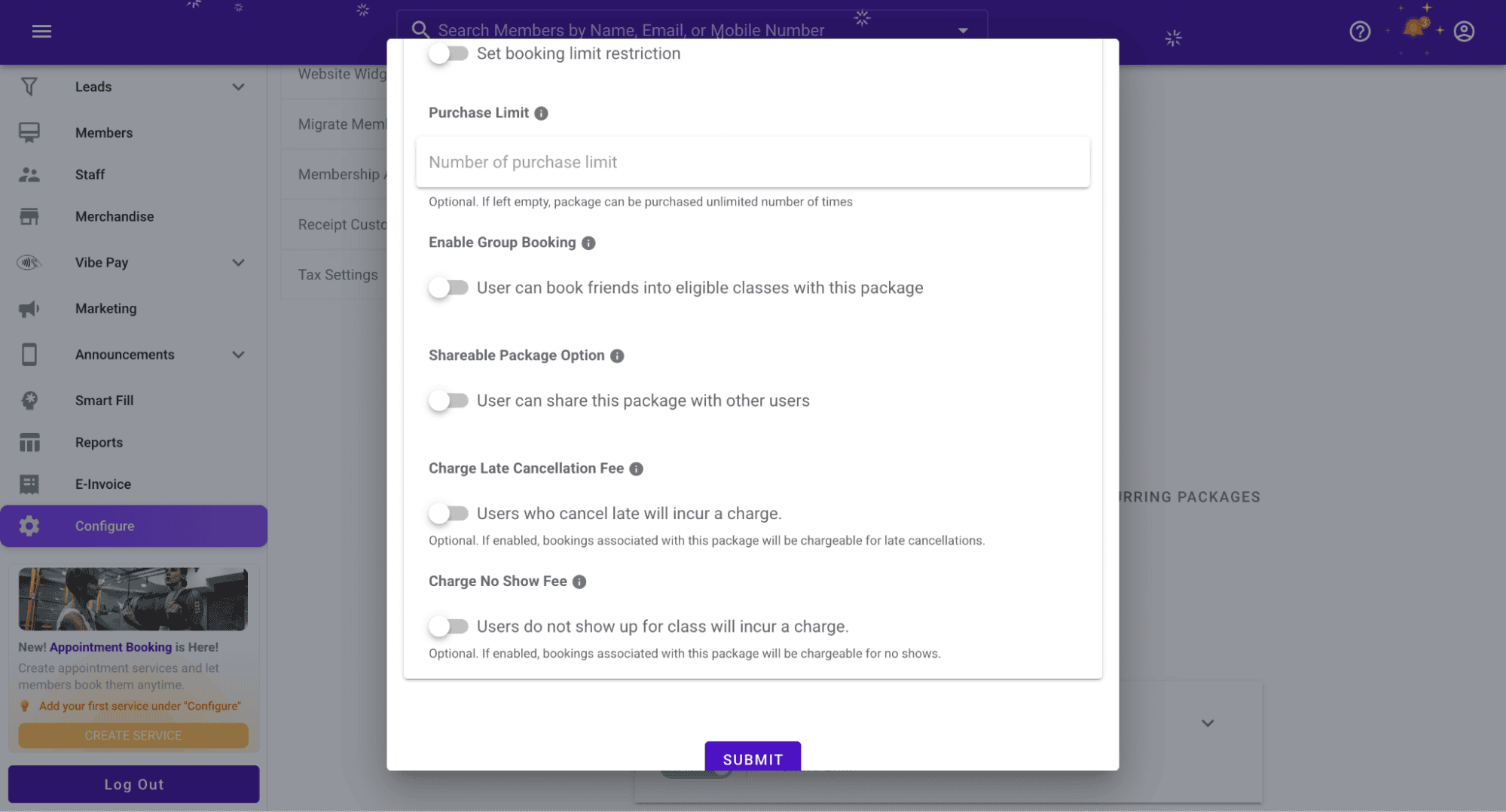Viewport: 1506px width, 812px height.
Task: Click the Number of purchase limit field
Action: click(752, 162)
